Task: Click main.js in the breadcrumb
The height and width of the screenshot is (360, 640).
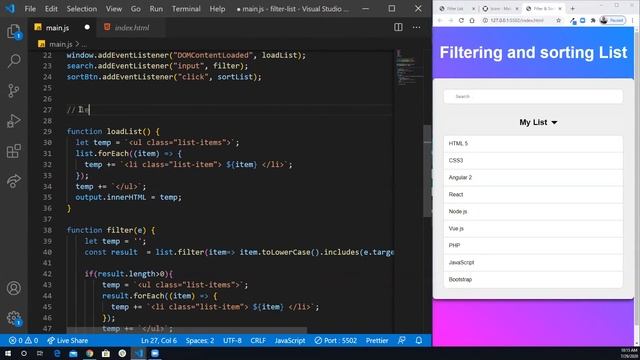Action: coord(60,44)
